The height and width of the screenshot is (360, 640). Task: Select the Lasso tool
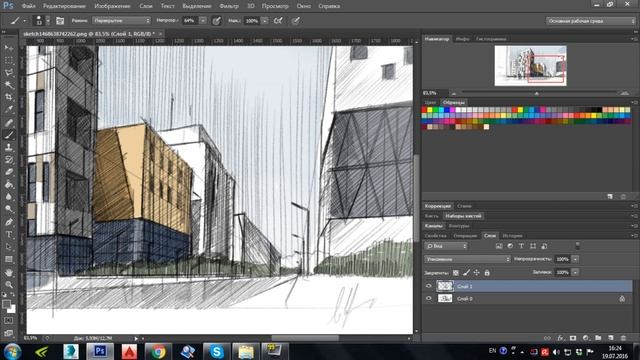pos(9,73)
